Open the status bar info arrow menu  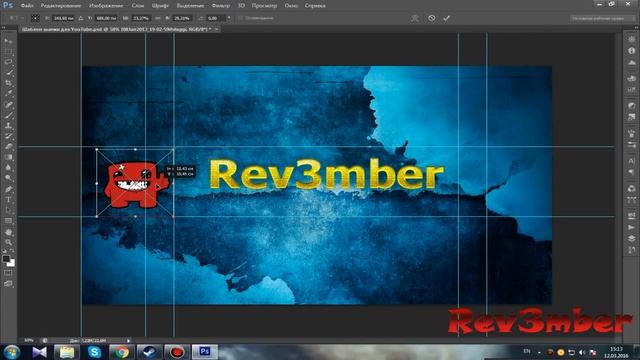click(129, 340)
